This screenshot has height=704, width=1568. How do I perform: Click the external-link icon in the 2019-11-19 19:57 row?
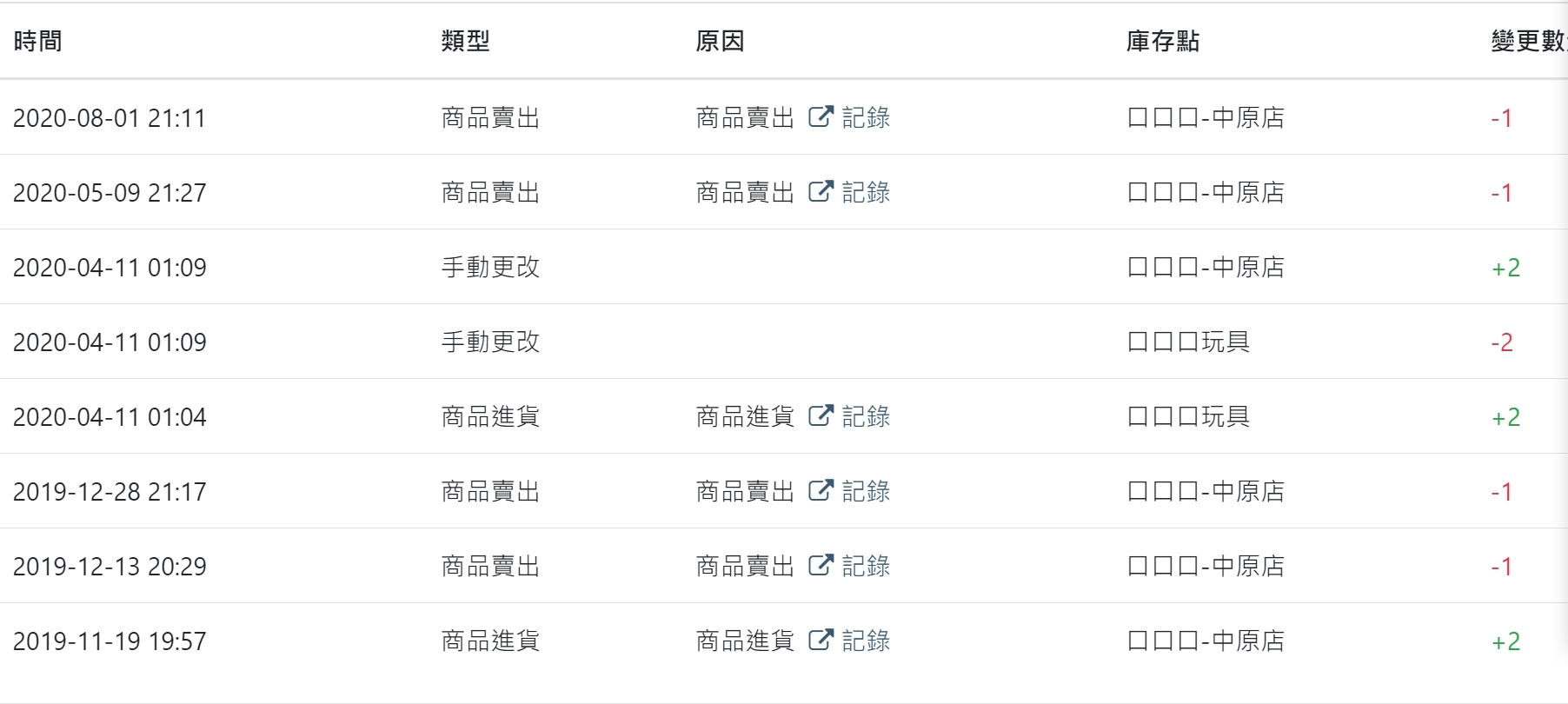[x=821, y=641]
